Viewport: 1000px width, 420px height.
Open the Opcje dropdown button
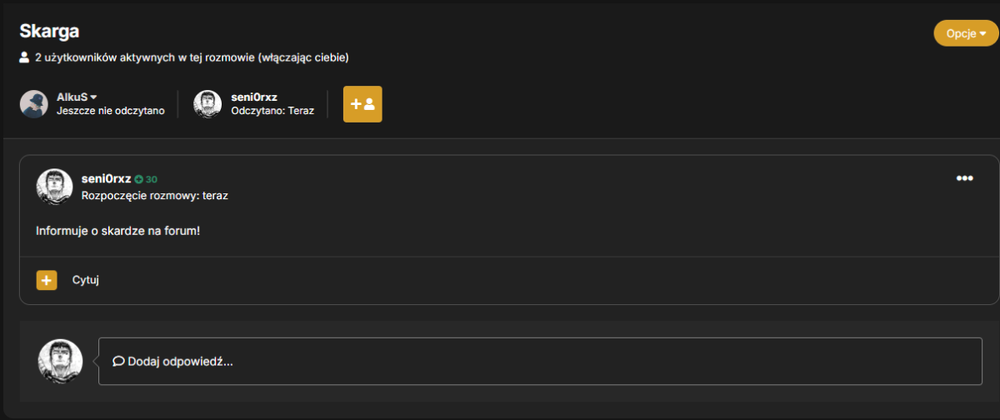tap(966, 34)
